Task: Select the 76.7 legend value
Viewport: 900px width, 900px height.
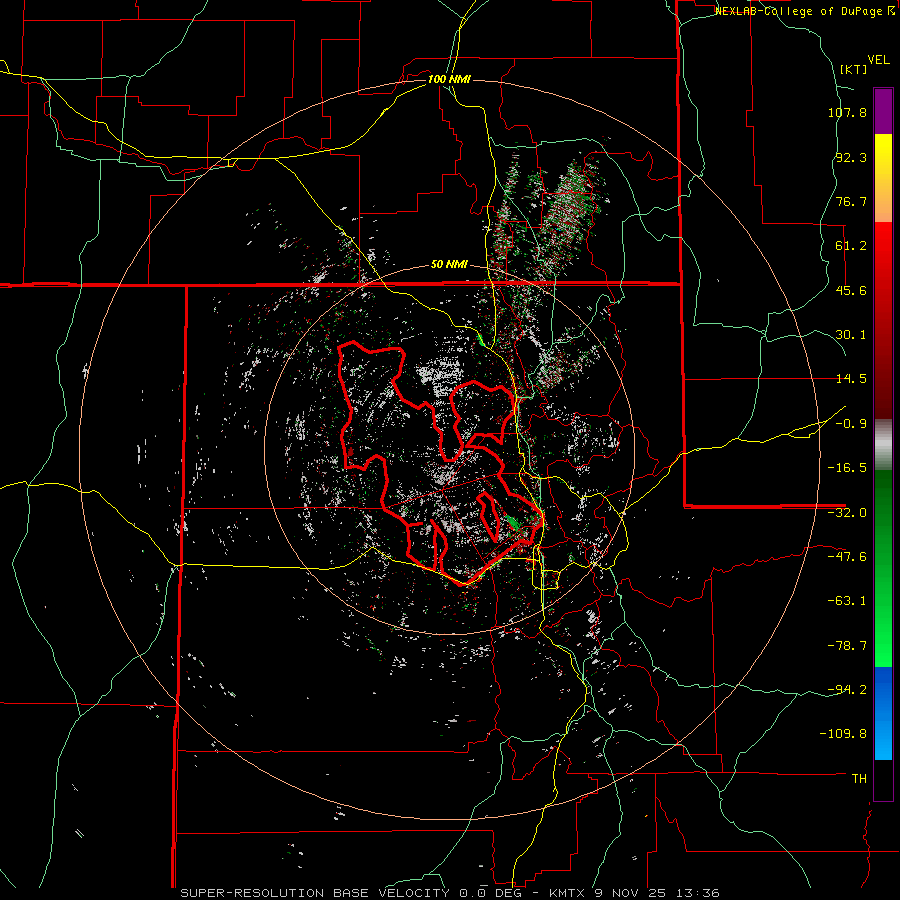Action: point(851,201)
